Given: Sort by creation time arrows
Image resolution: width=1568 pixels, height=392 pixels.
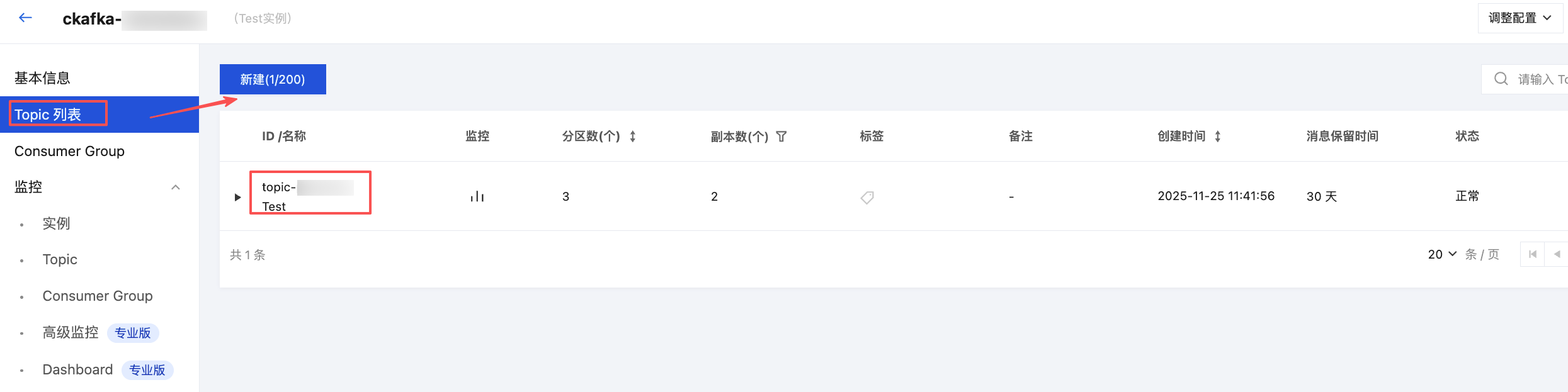Looking at the screenshot, I should pyautogui.click(x=1218, y=137).
